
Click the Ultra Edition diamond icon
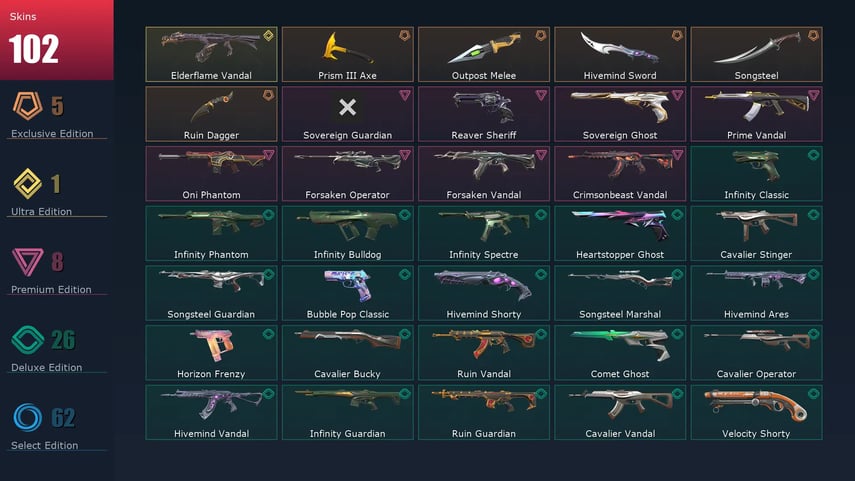click(27, 183)
